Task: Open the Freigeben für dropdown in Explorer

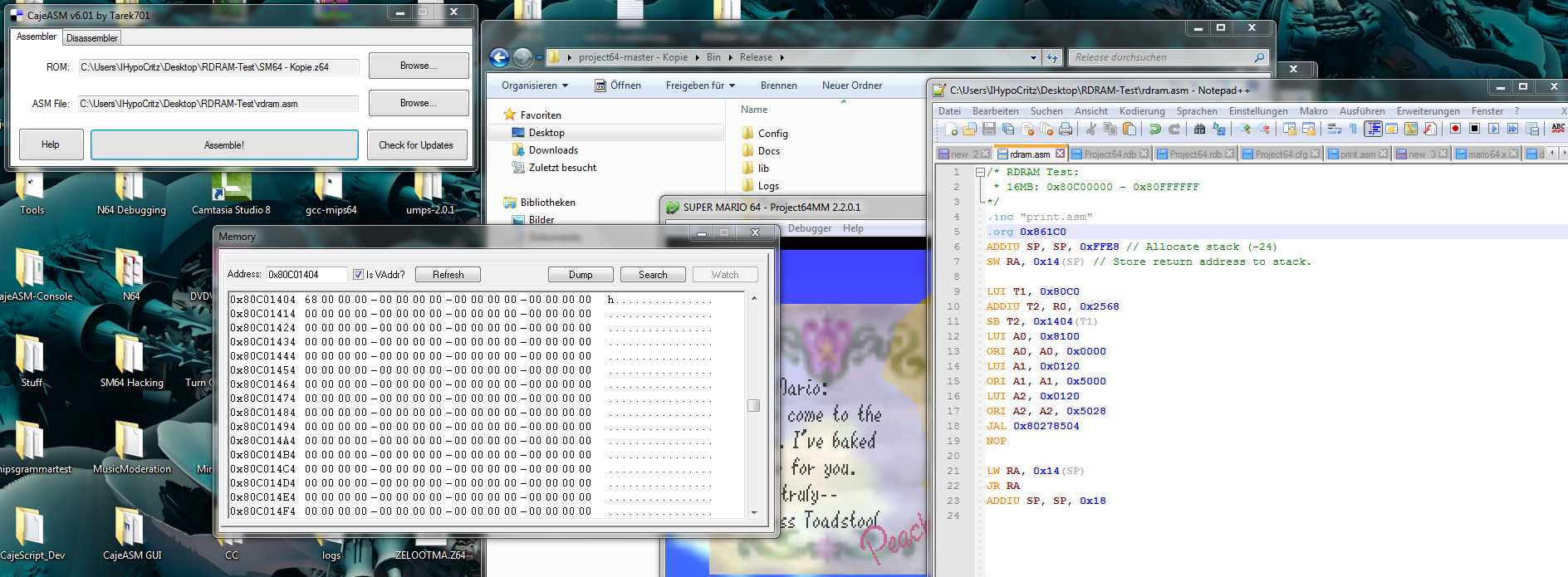Action: tap(700, 86)
